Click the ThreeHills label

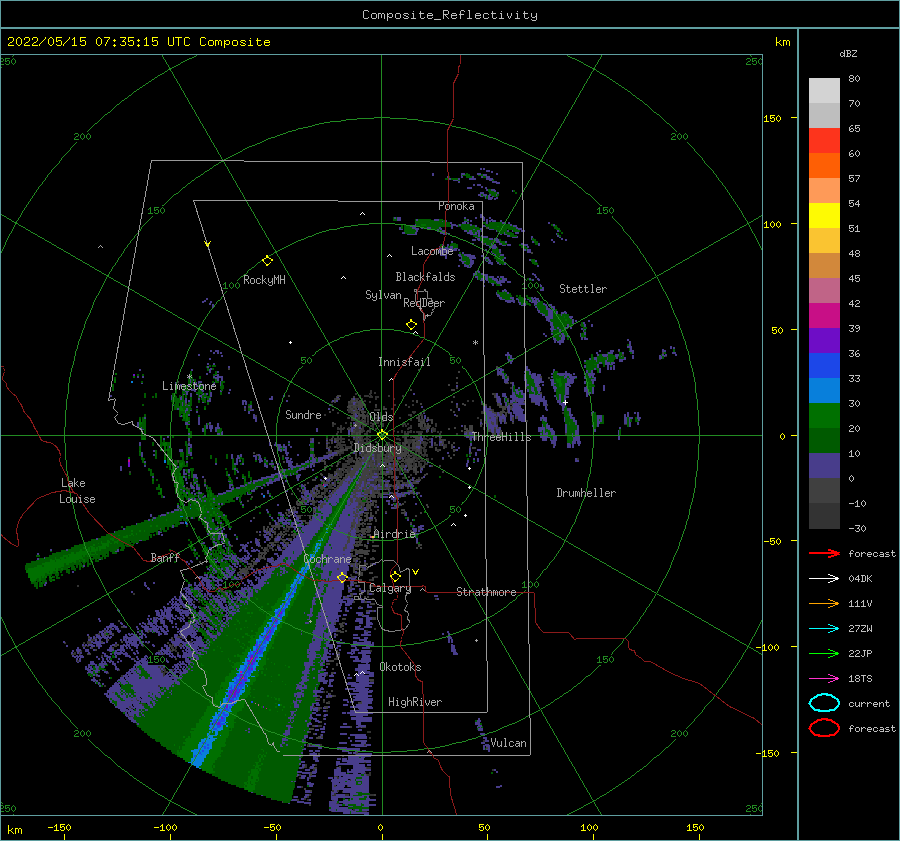502,437
